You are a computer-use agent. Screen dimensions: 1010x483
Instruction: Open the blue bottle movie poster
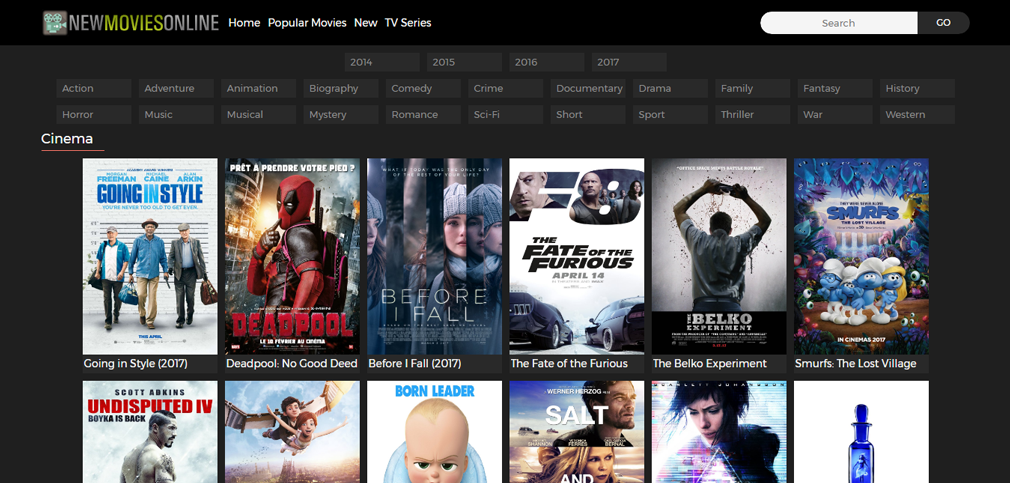click(x=861, y=431)
